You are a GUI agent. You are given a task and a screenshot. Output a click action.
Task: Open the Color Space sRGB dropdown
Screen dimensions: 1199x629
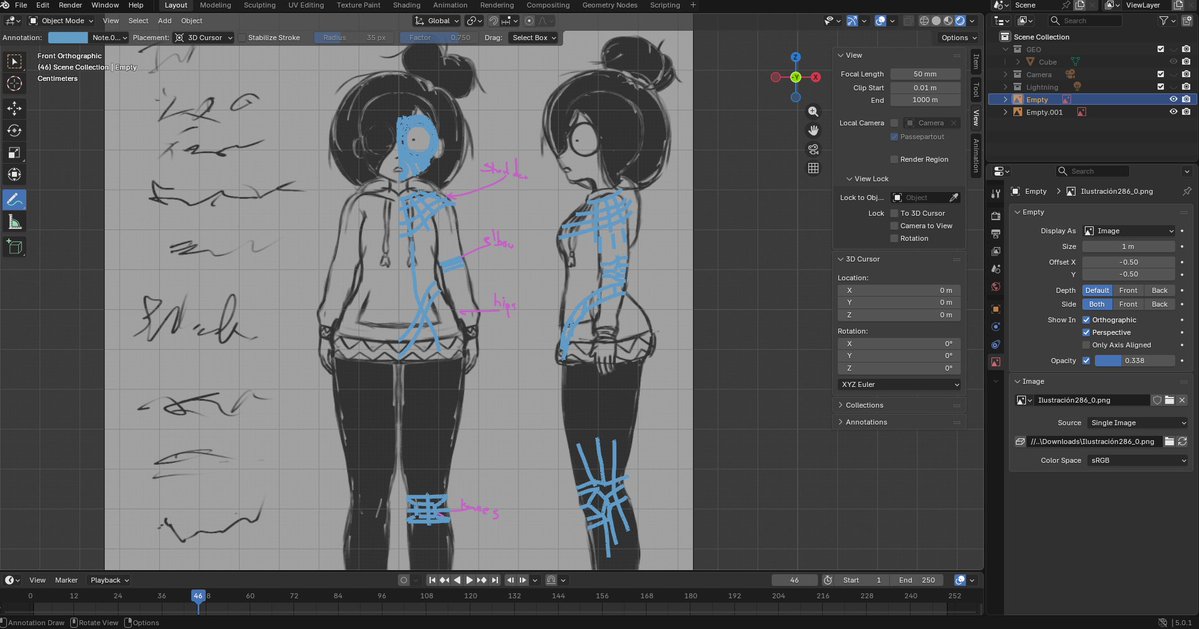click(1137, 461)
